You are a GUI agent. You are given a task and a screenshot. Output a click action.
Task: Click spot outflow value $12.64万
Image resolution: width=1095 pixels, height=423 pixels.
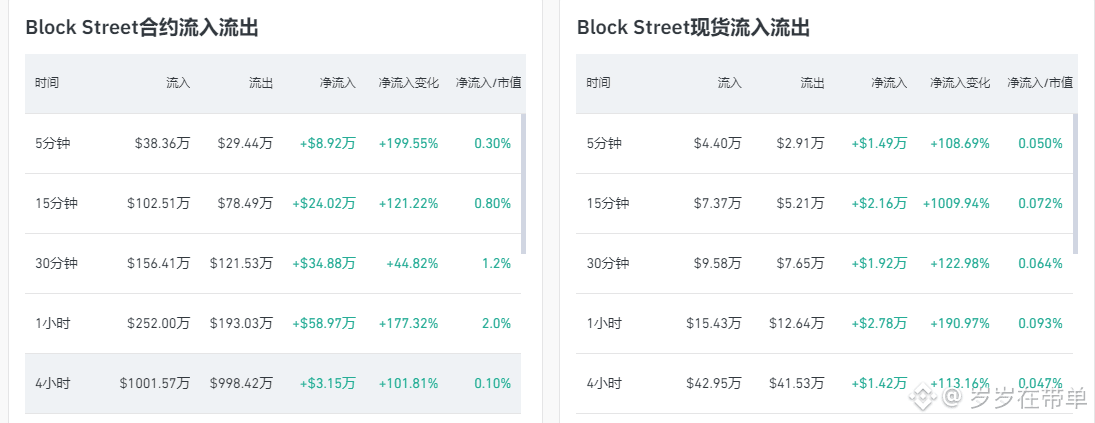[x=797, y=324]
